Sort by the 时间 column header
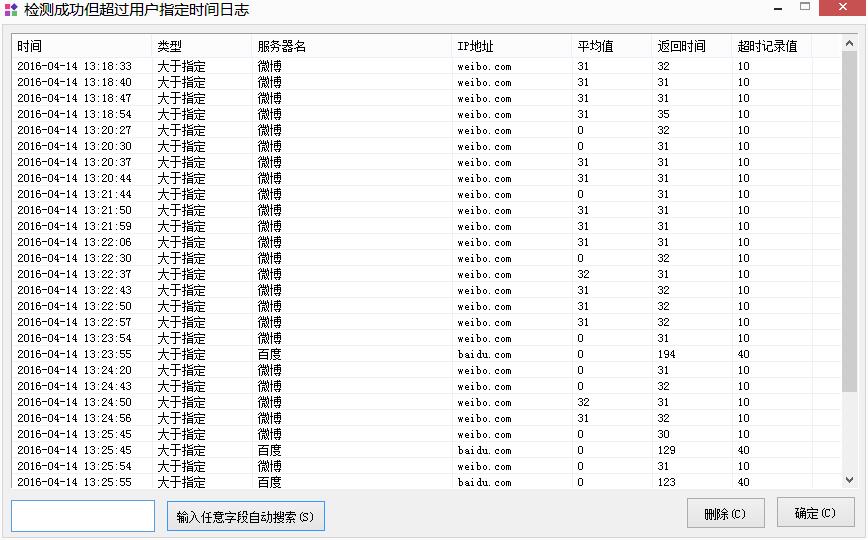 [x=81, y=47]
